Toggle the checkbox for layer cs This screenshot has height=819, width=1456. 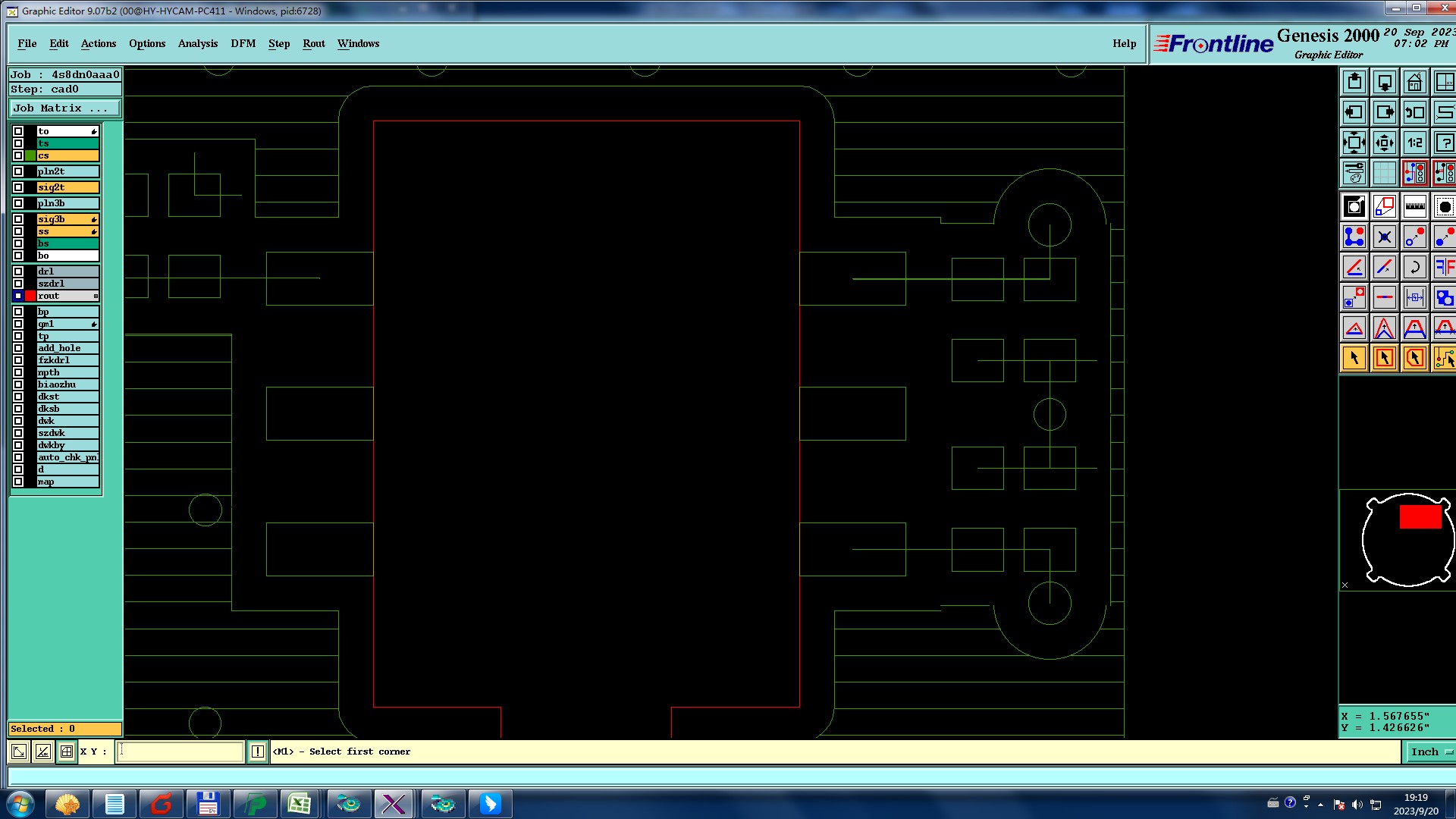tap(18, 155)
